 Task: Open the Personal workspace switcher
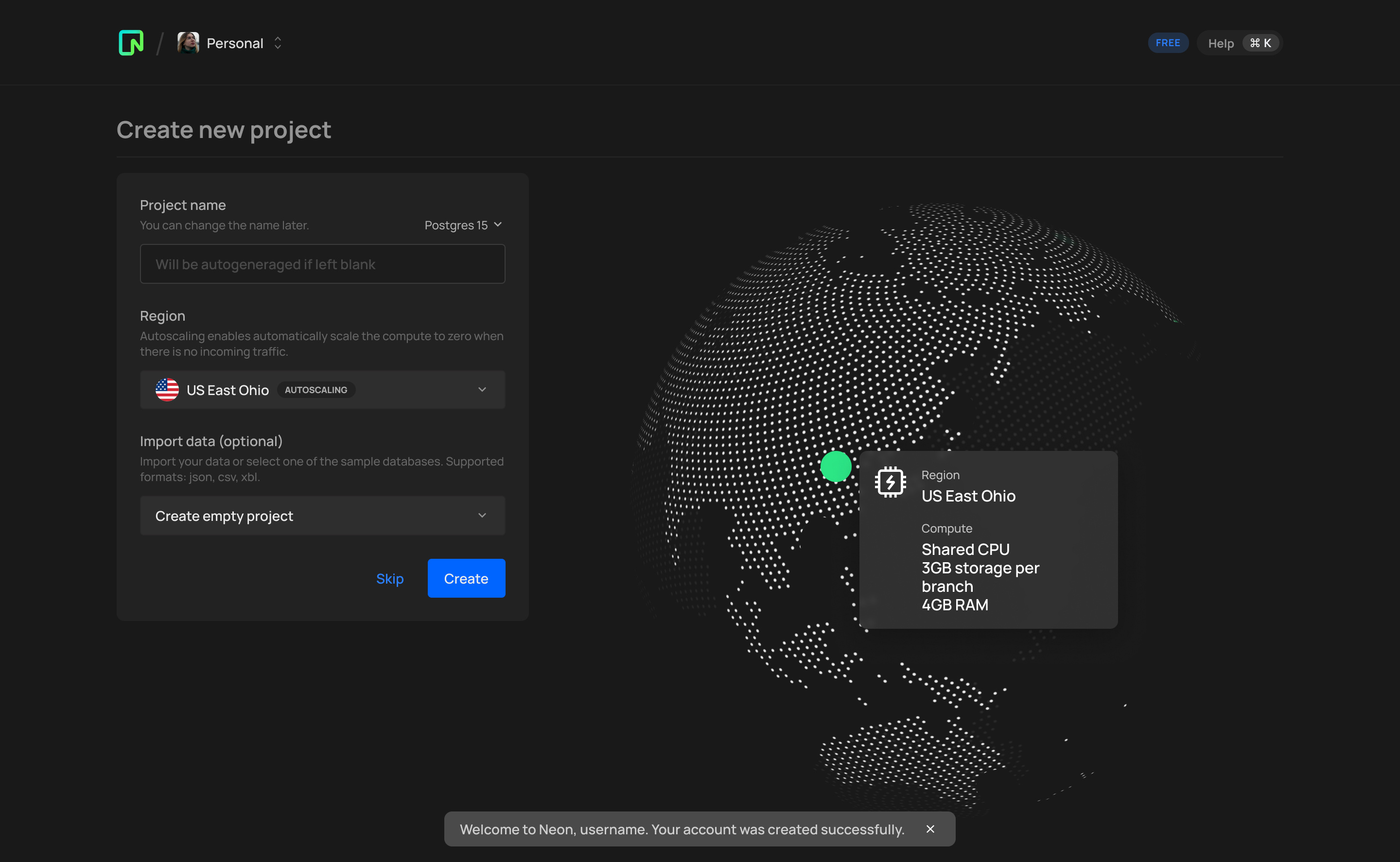tap(278, 42)
